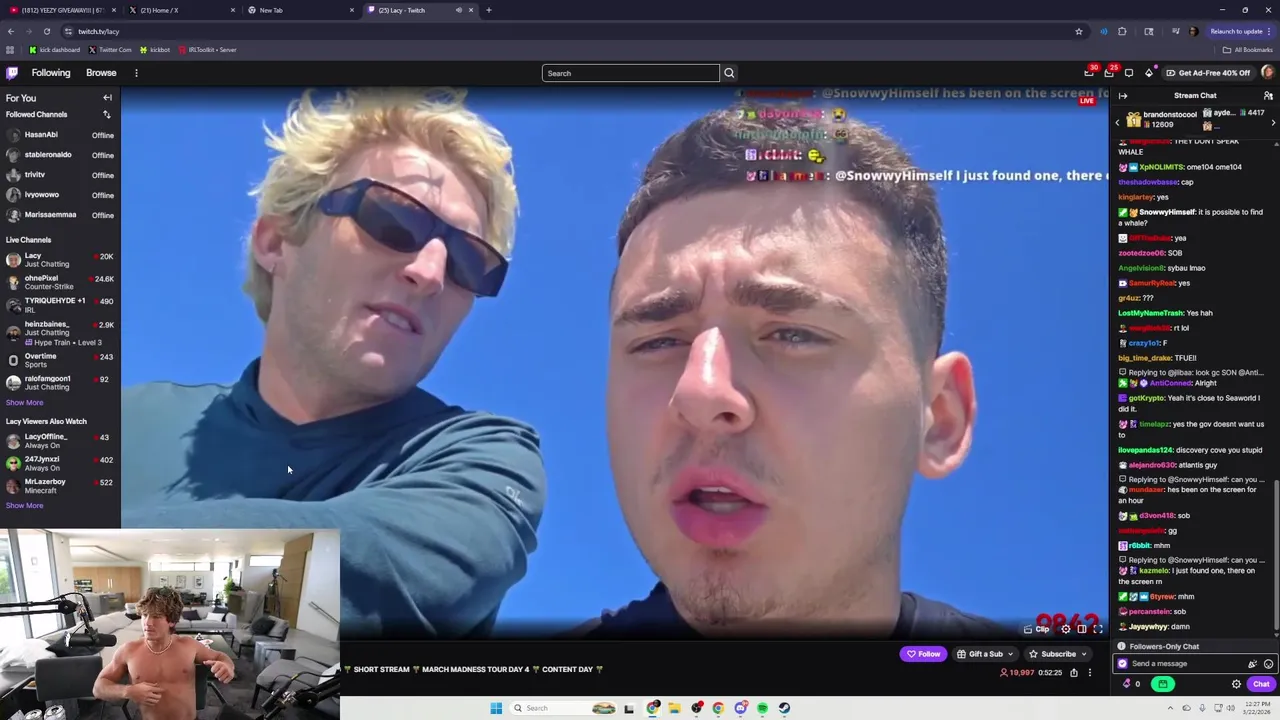Open Overtime Sports channel in sidebar

coord(60,360)
